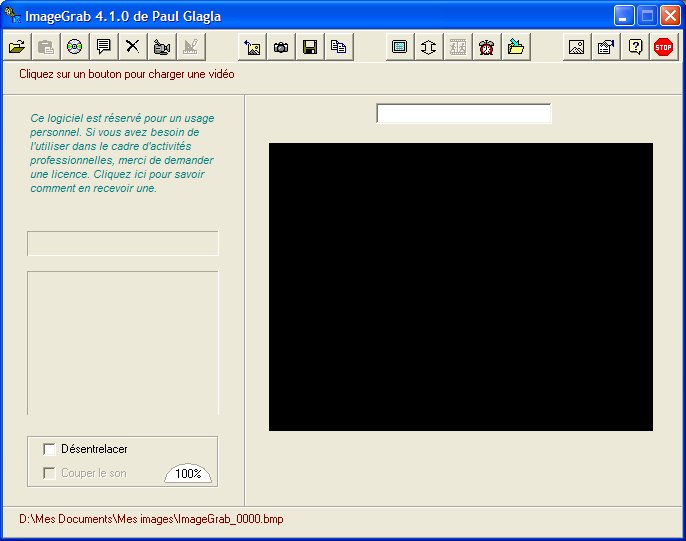This screenshot has width=686, height=541.
Task: Close the video with the X icon
Action: tap(133, 46)
